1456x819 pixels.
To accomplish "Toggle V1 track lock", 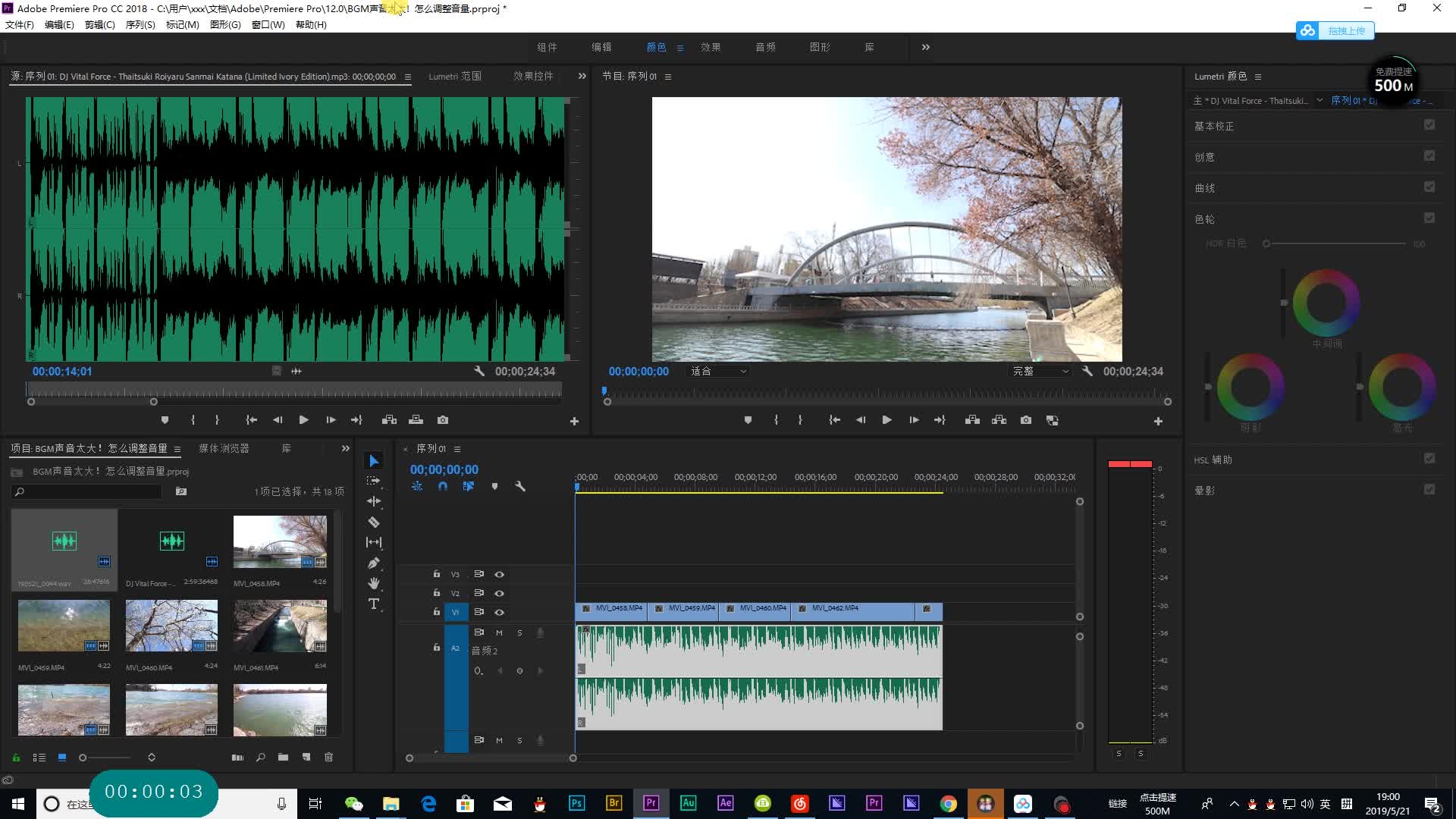I will (x=436, y=612).
